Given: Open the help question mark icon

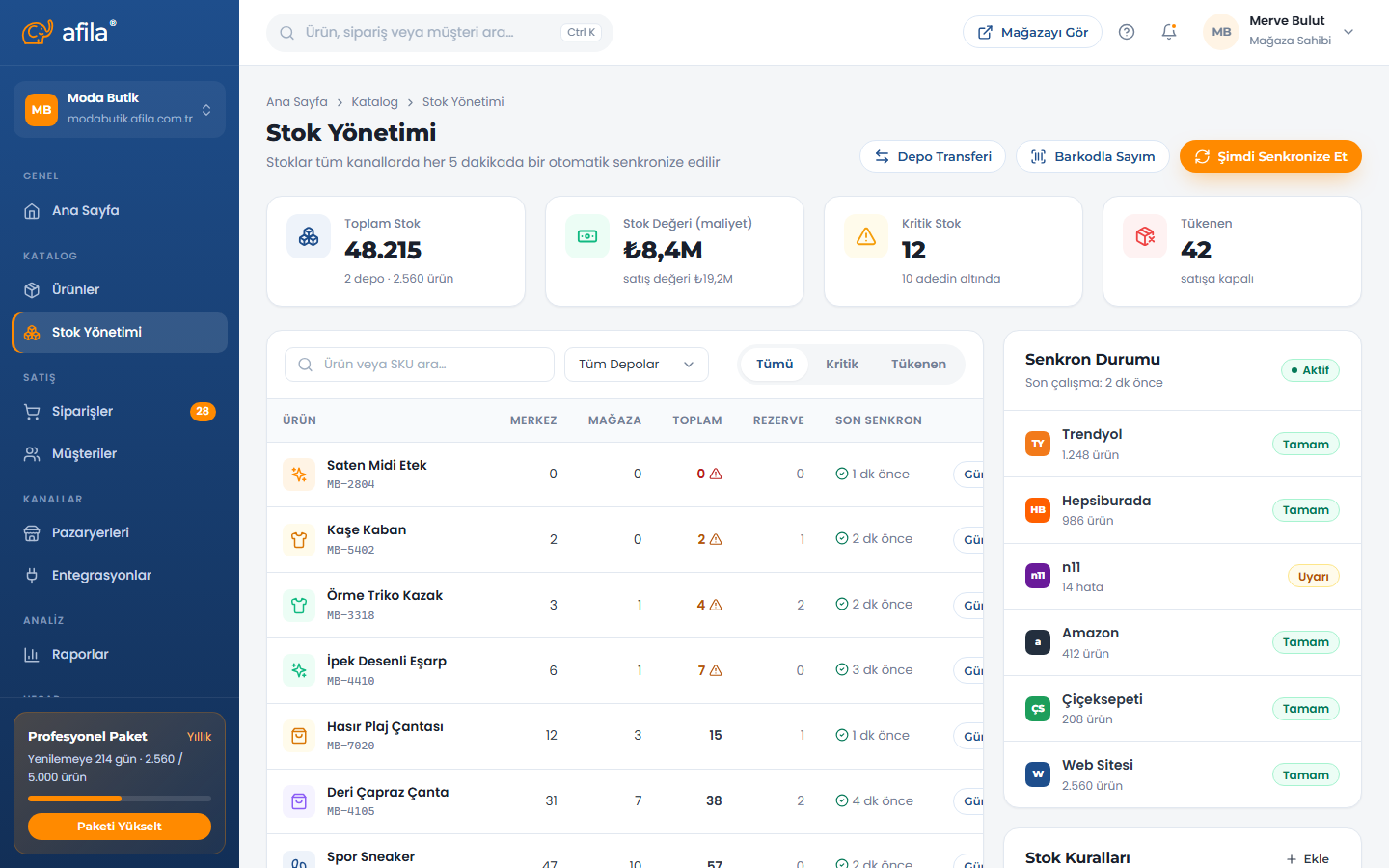Looking at the screenshot, I should tap(1127, 32).
